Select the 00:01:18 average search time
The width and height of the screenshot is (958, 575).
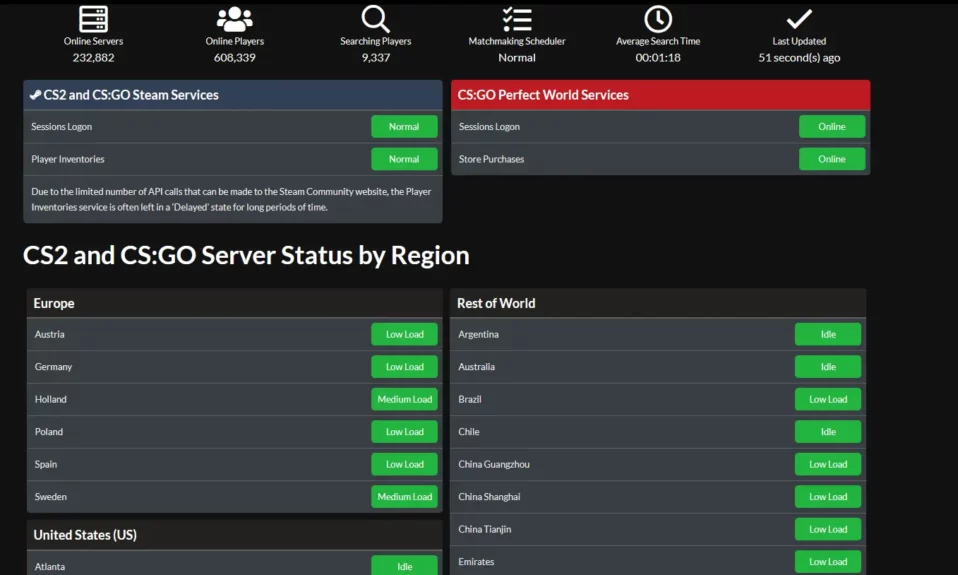click(658, 57)
